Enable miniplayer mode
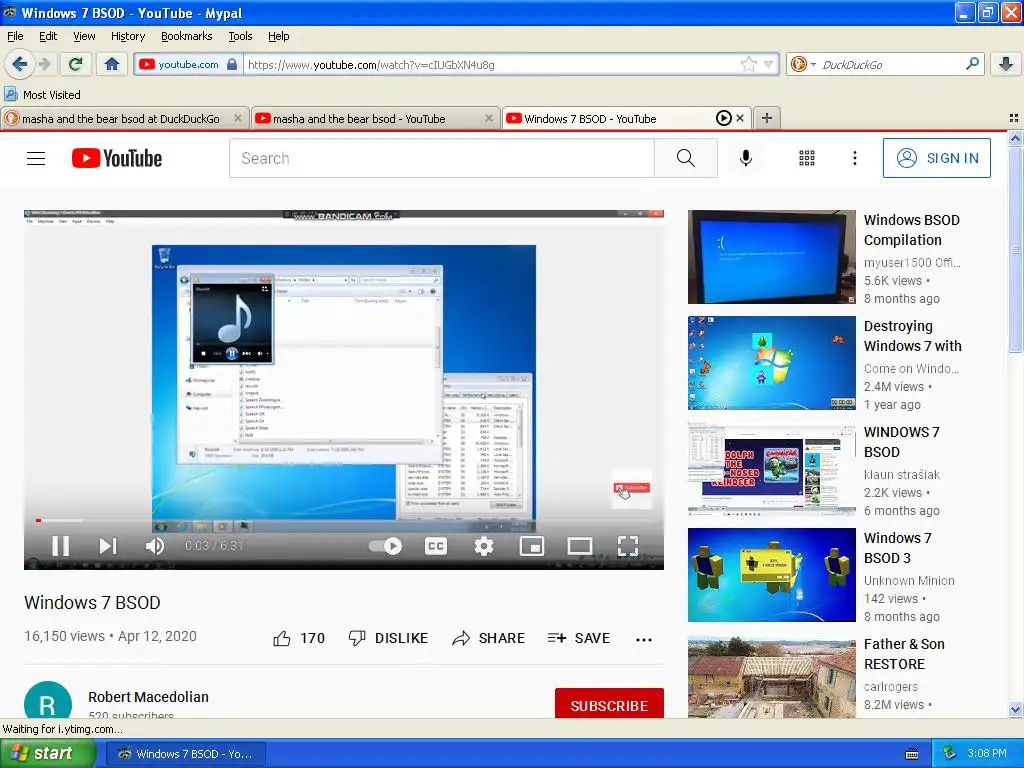1024x768 pixels. tap(532, 546)
